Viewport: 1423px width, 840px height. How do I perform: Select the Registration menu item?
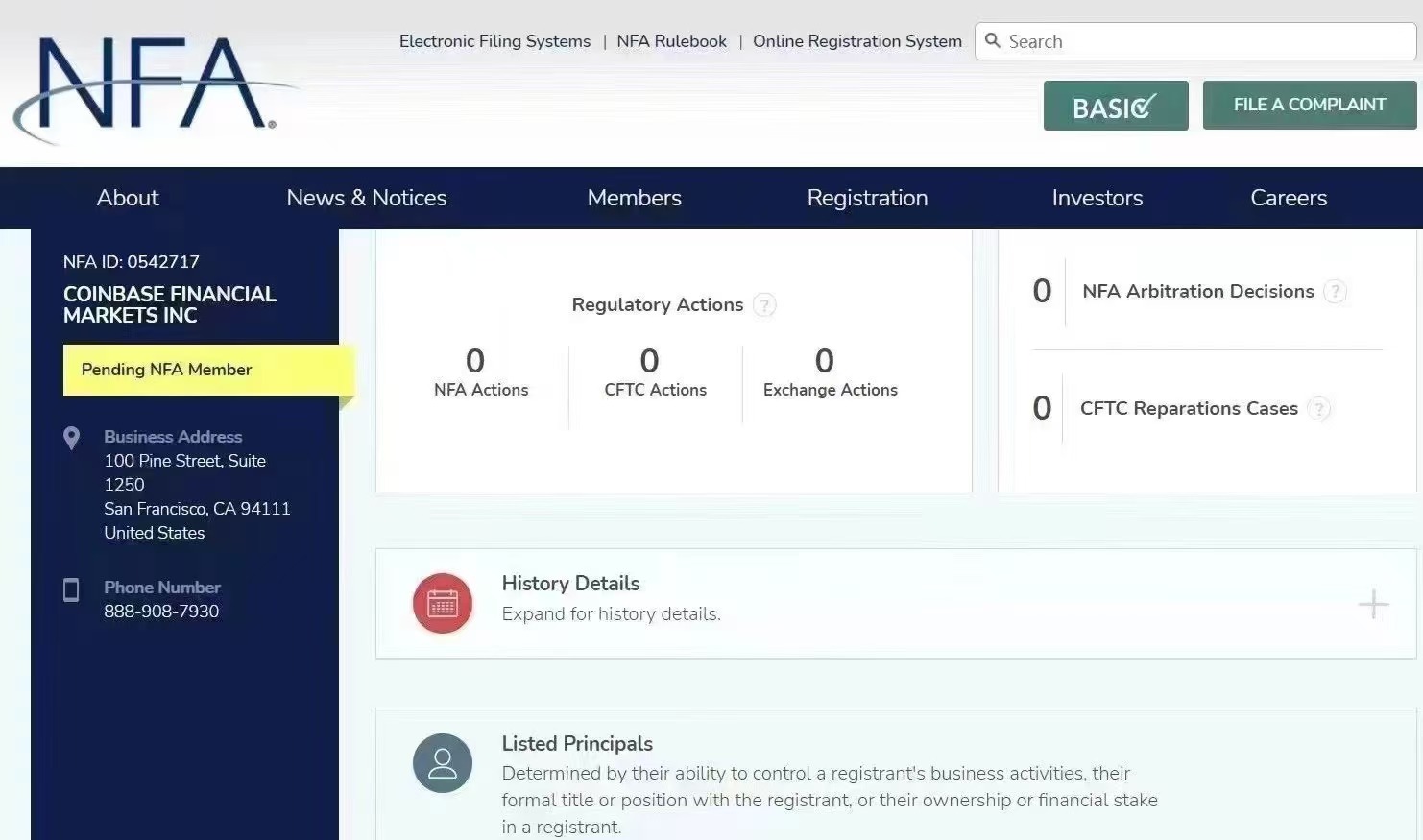(x=867, y=198)
